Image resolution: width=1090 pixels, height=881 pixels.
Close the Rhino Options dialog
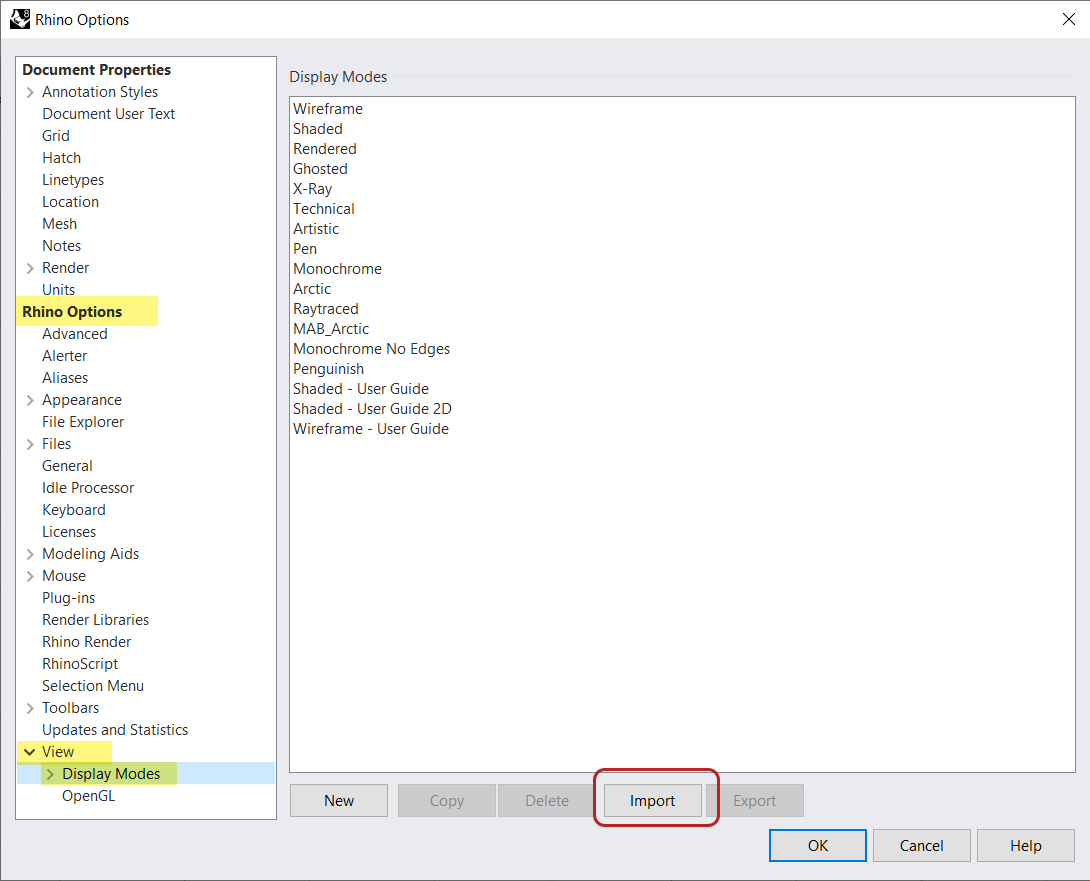(1068, 19)
